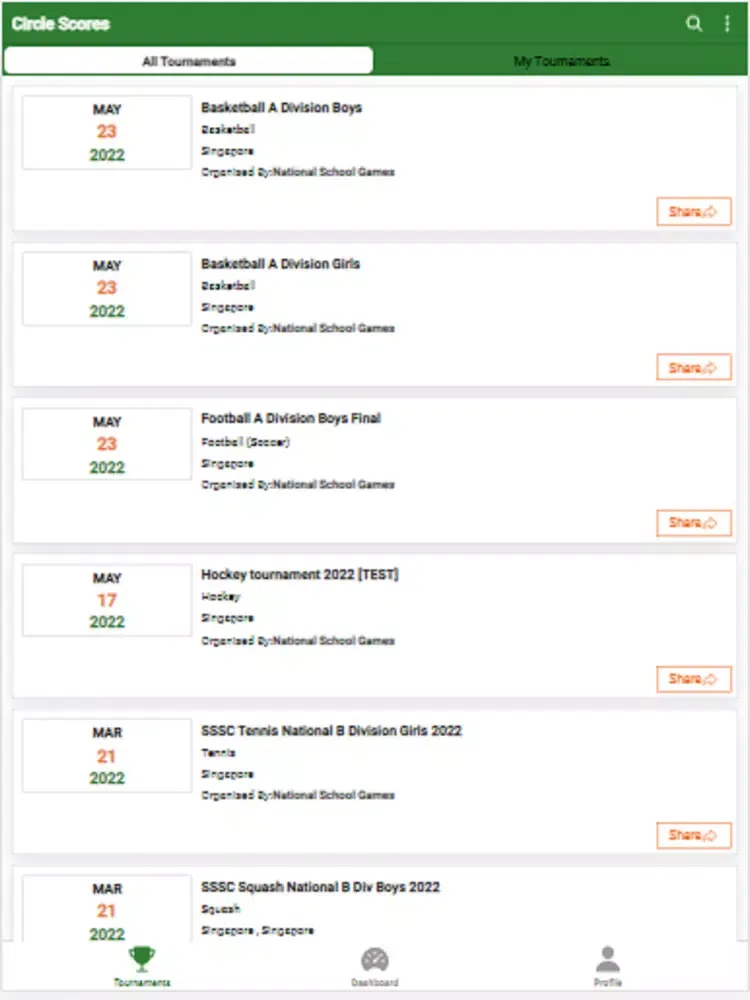Screen dimensions: 750x1000
Task: Share SSSC Tennis National B Division Girls
Action: 694,835
